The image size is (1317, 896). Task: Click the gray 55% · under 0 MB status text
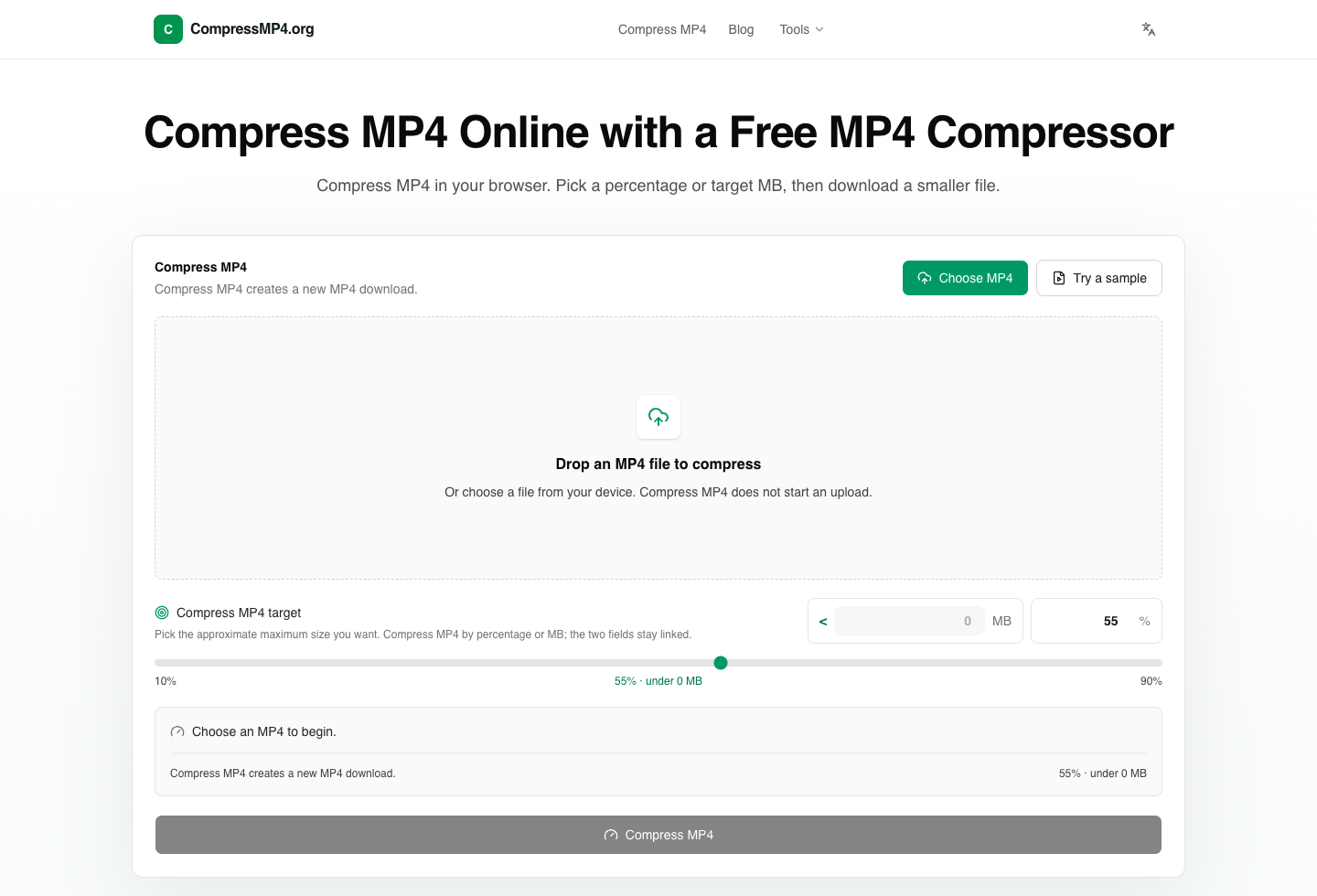click(1103, 773)
